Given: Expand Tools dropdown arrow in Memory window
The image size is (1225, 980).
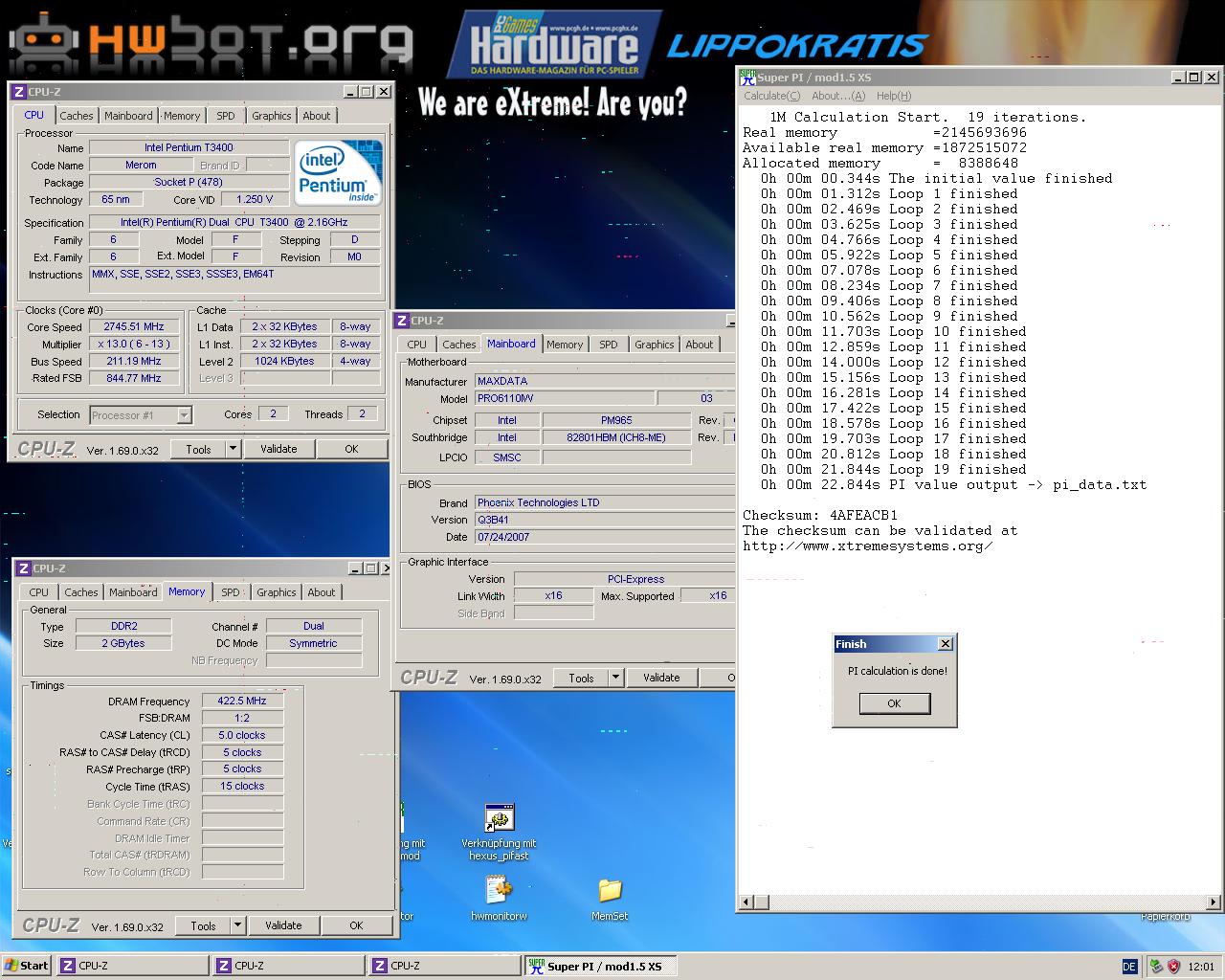Looking at the screenshot, I should (x=237, y=925).
